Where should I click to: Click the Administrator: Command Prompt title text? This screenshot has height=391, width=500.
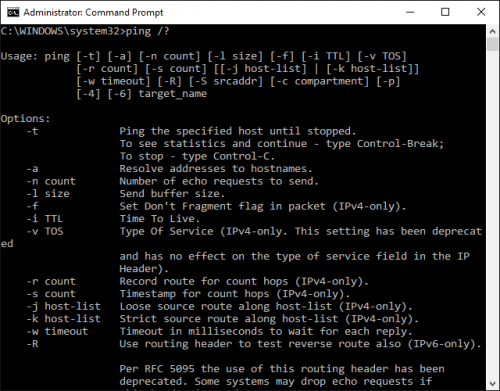click(93, 12)
